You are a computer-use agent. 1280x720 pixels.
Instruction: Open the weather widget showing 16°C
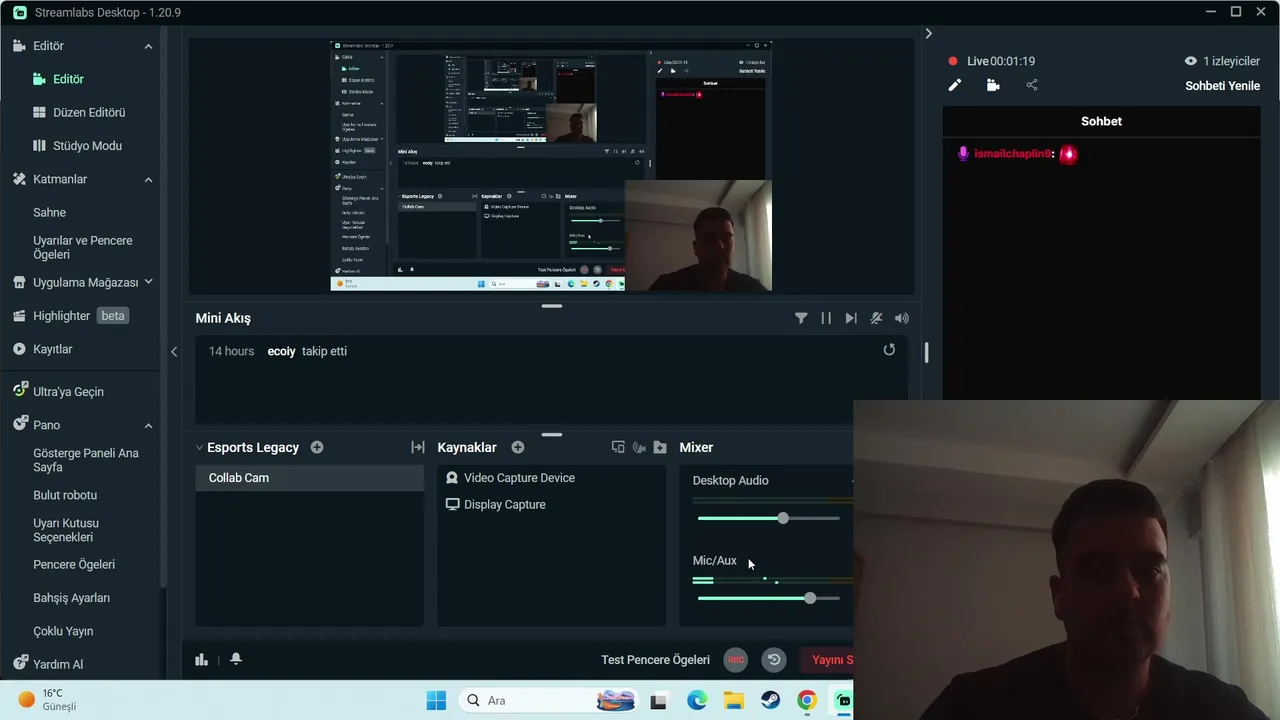tap(48, 700)
